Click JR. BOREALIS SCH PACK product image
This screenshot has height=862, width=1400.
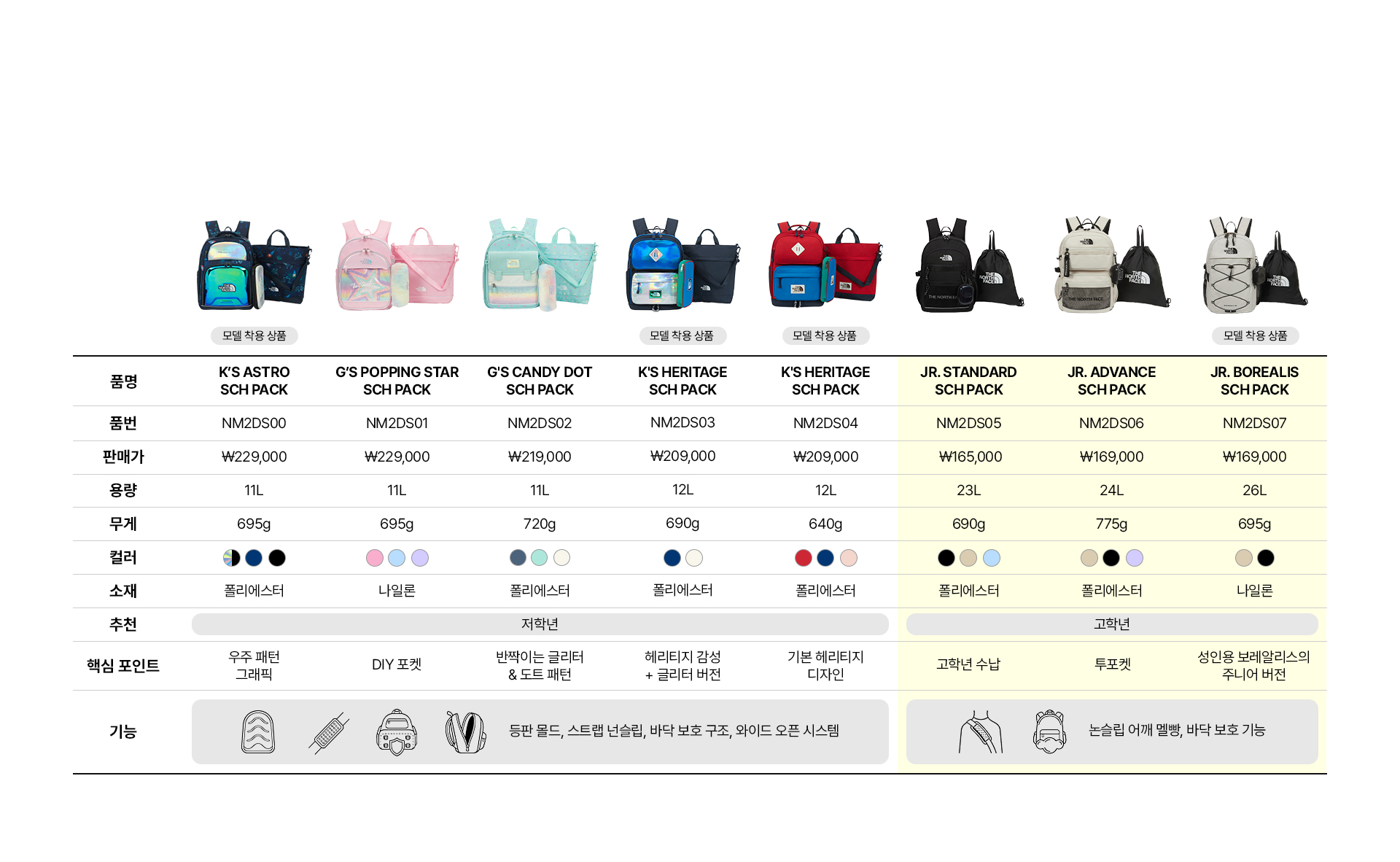click(1254, 266)
